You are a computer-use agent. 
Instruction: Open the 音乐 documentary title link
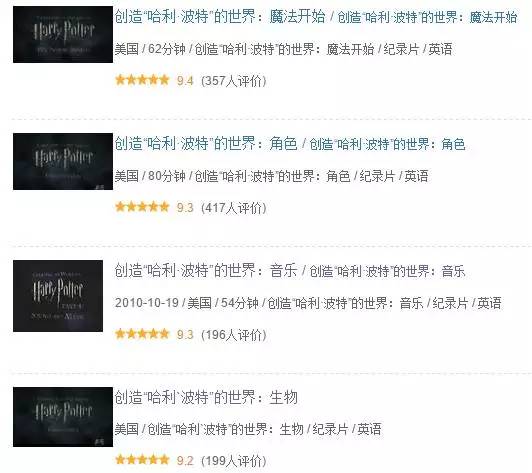point(206,270)
